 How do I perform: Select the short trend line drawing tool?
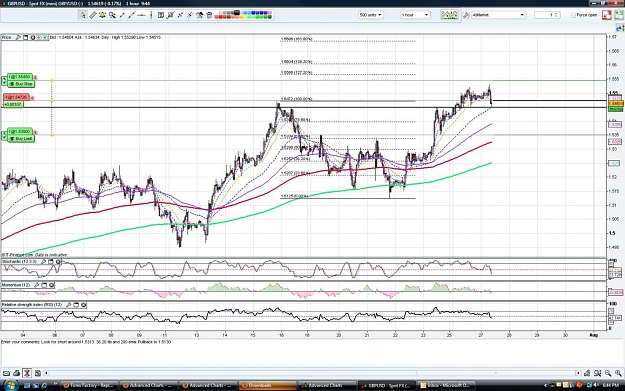pyautogui.click(x=122, y=15)
